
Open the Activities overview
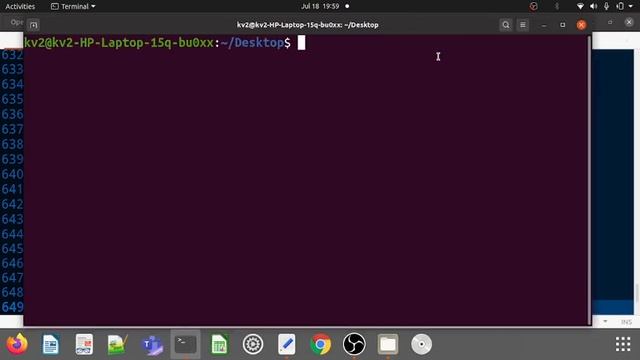[20, 6]
